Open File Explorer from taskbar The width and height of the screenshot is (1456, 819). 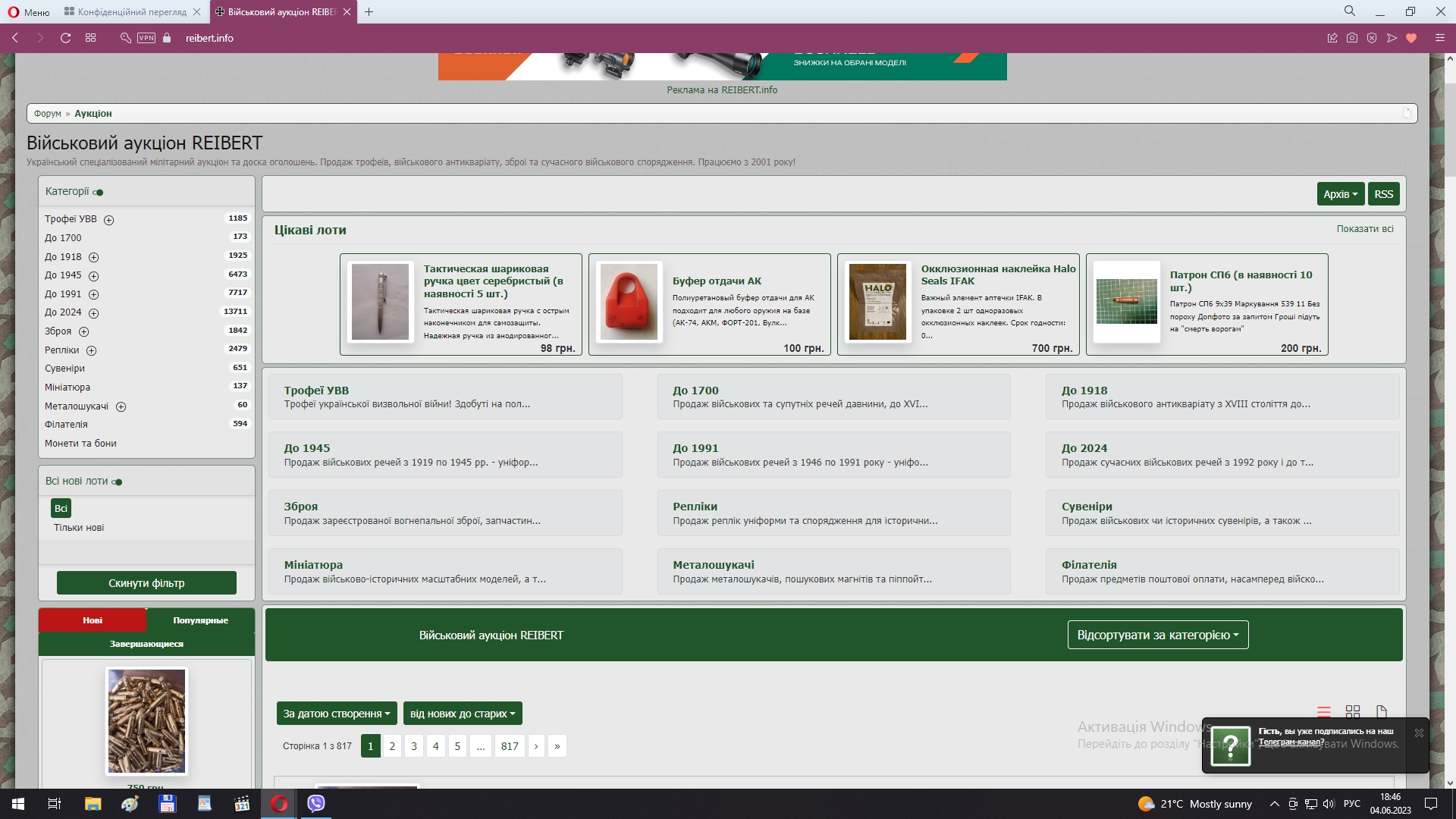(93, 804)
